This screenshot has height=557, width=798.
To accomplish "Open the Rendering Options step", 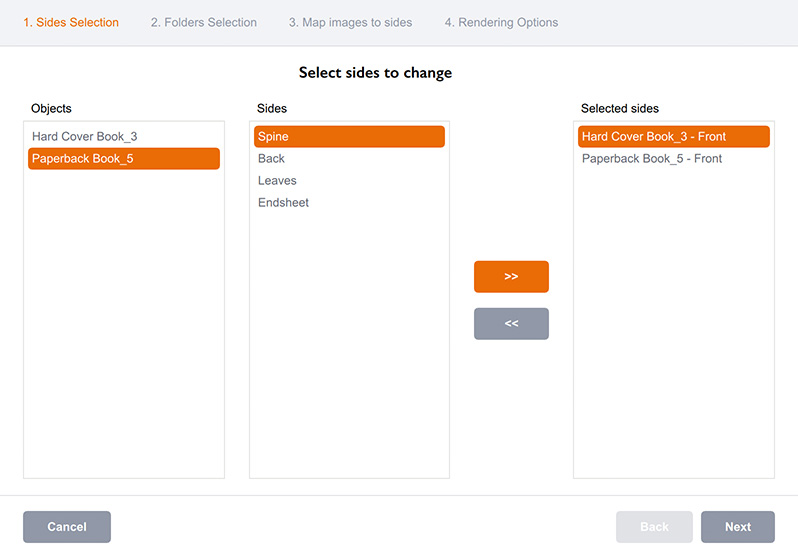I will pos(501,22).
